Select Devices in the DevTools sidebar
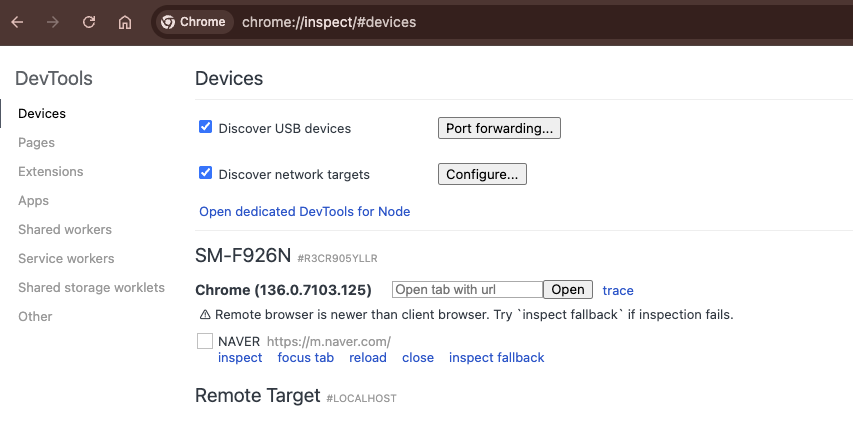 [42, 113]
